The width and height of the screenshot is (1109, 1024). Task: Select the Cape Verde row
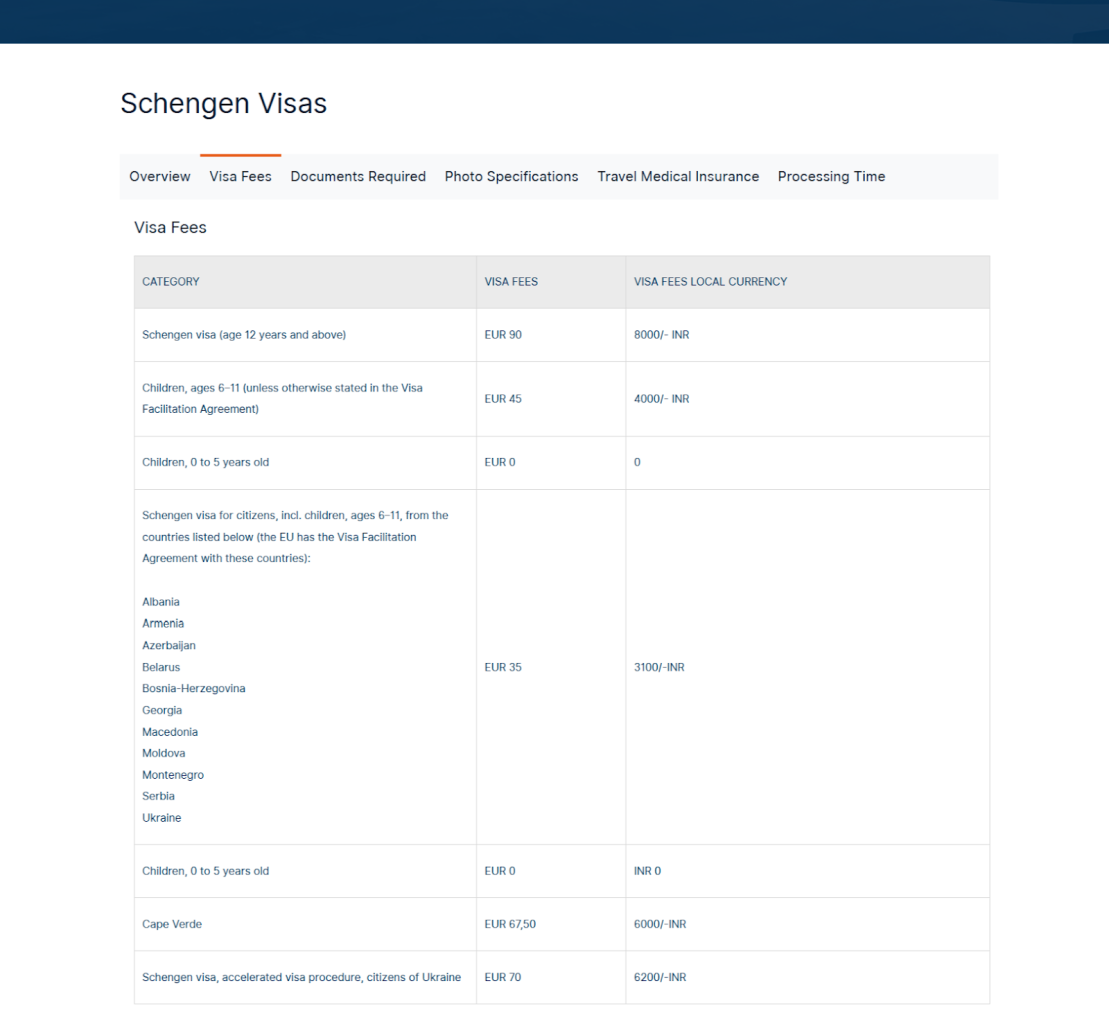562,924
